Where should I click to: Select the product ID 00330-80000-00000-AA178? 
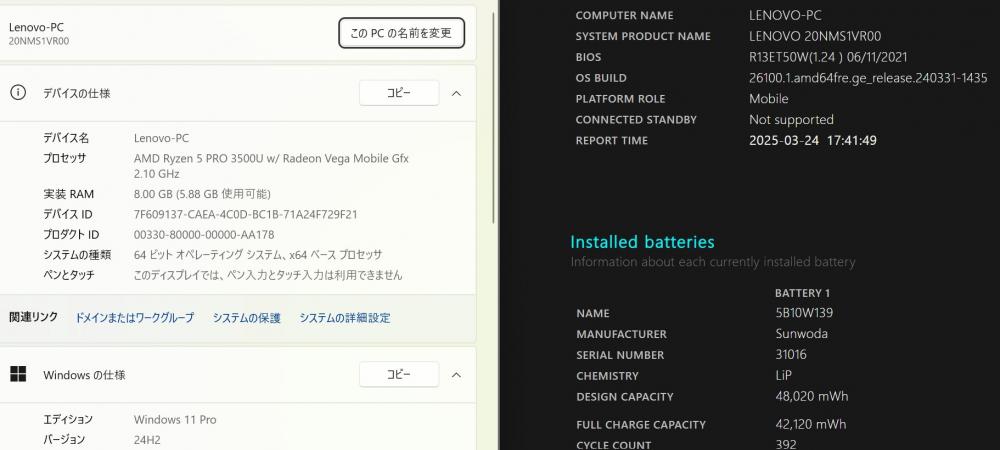coord(204,235)
